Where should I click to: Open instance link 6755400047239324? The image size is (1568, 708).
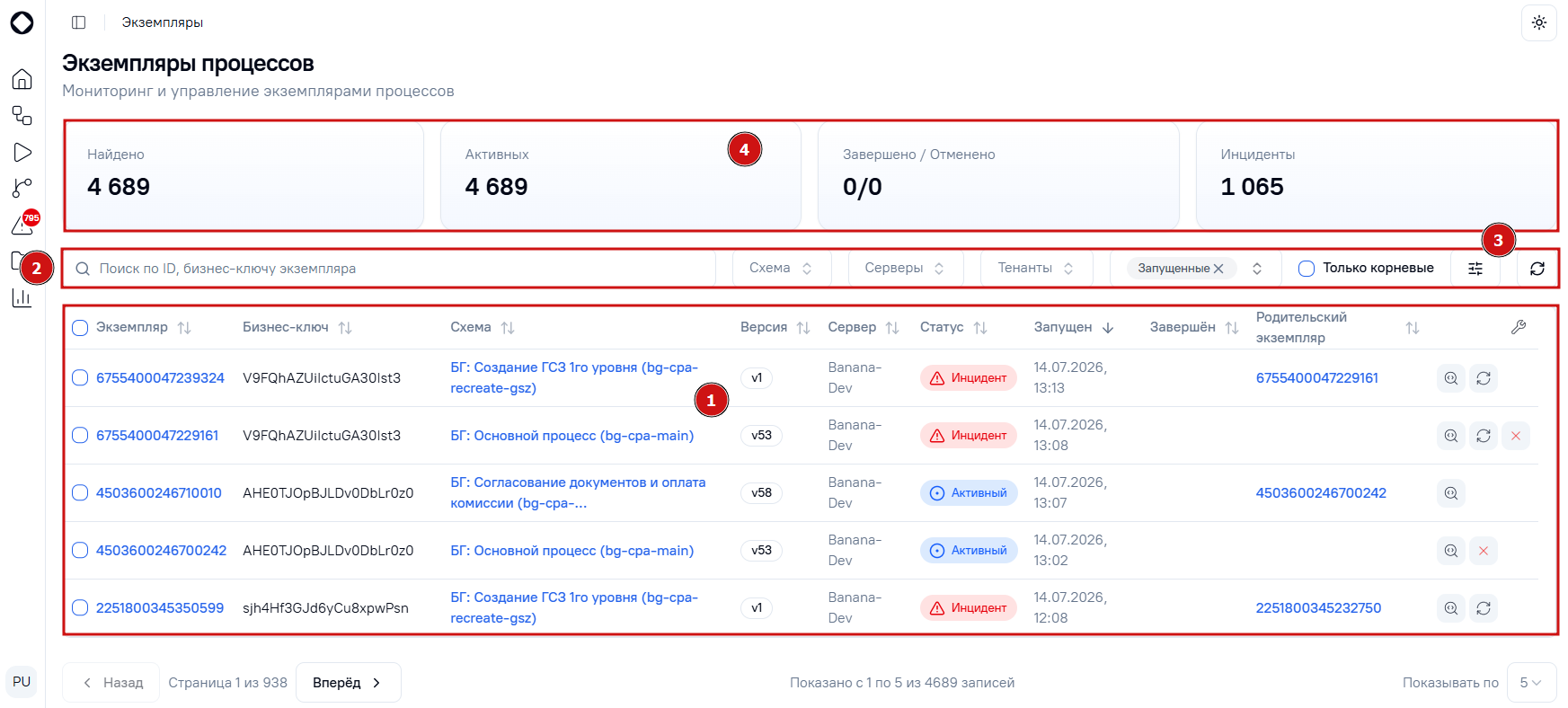[160, 378]
